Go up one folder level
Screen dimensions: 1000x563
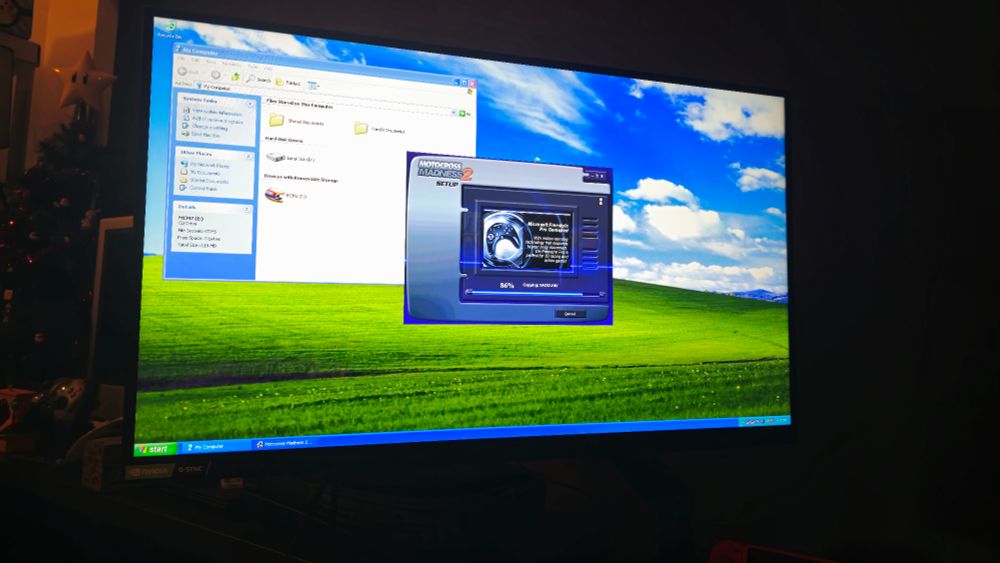pyautogui.click(x=235, y=77)
